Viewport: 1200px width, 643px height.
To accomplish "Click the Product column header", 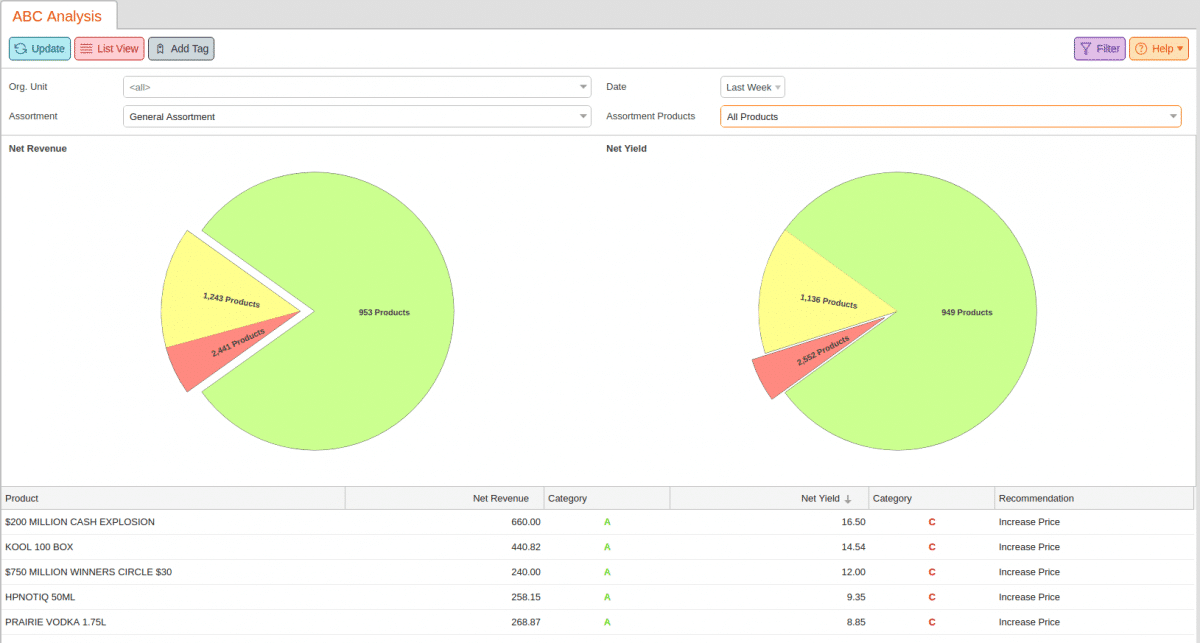I will click(22, 498).
